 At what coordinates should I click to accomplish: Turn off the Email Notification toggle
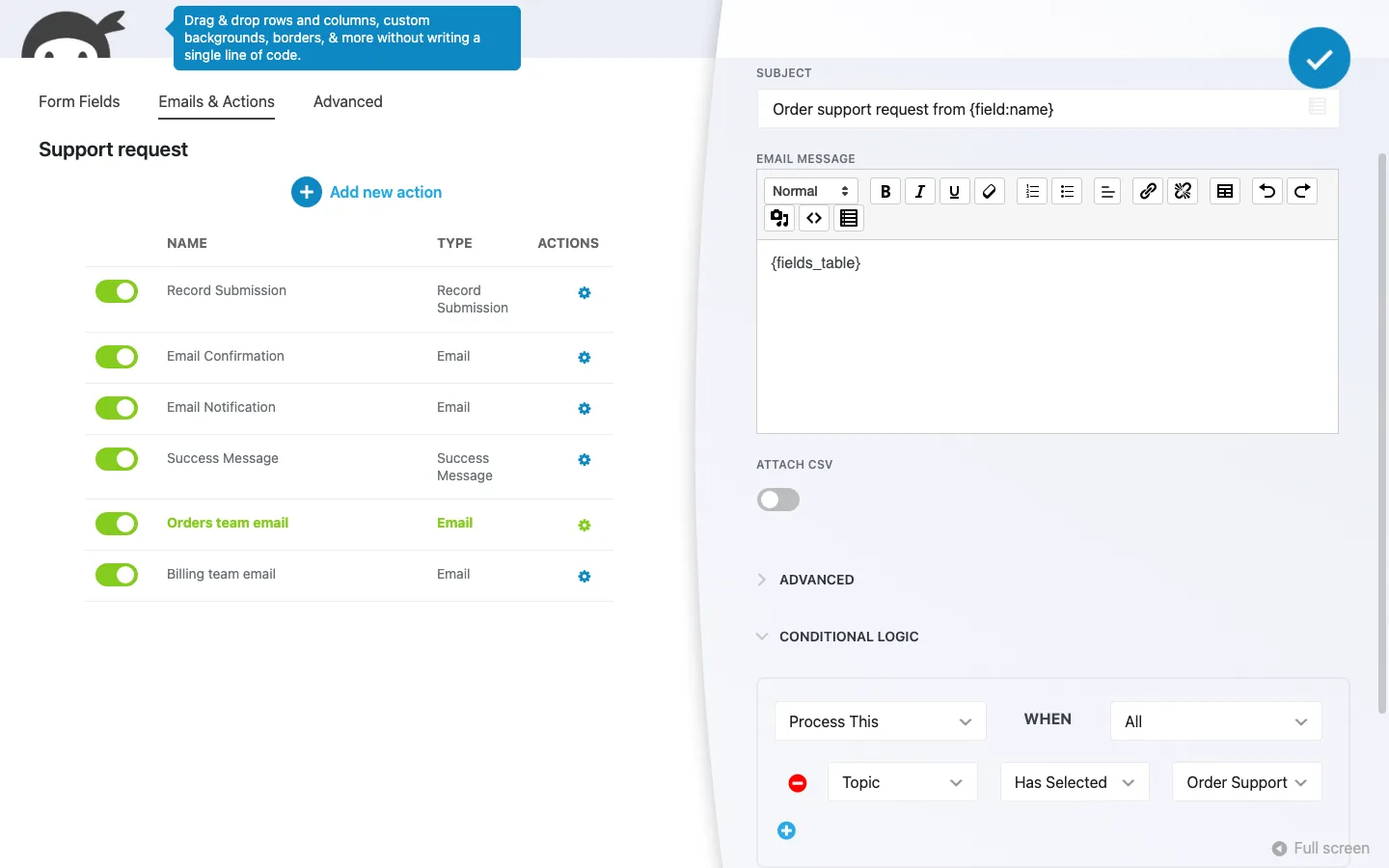click(x=117, y=408)
